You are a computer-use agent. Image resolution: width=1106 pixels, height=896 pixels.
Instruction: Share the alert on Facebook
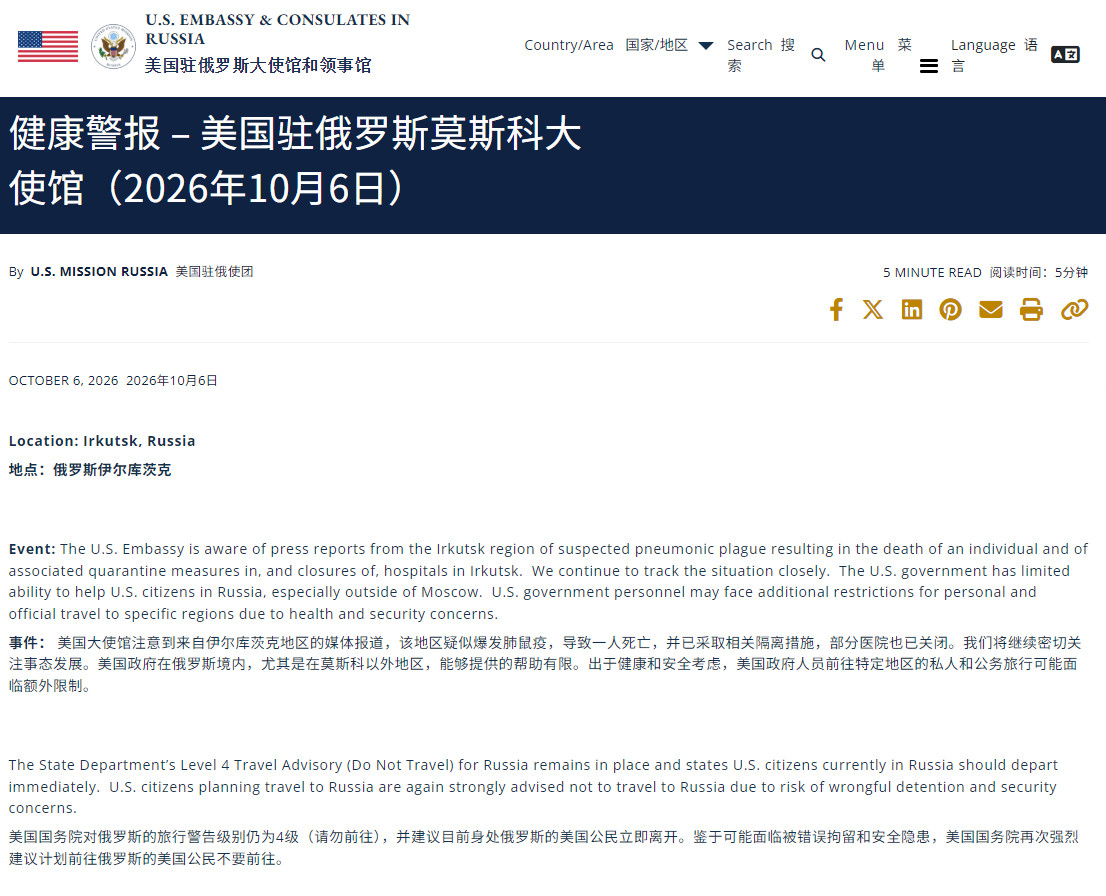pos(837,309)
